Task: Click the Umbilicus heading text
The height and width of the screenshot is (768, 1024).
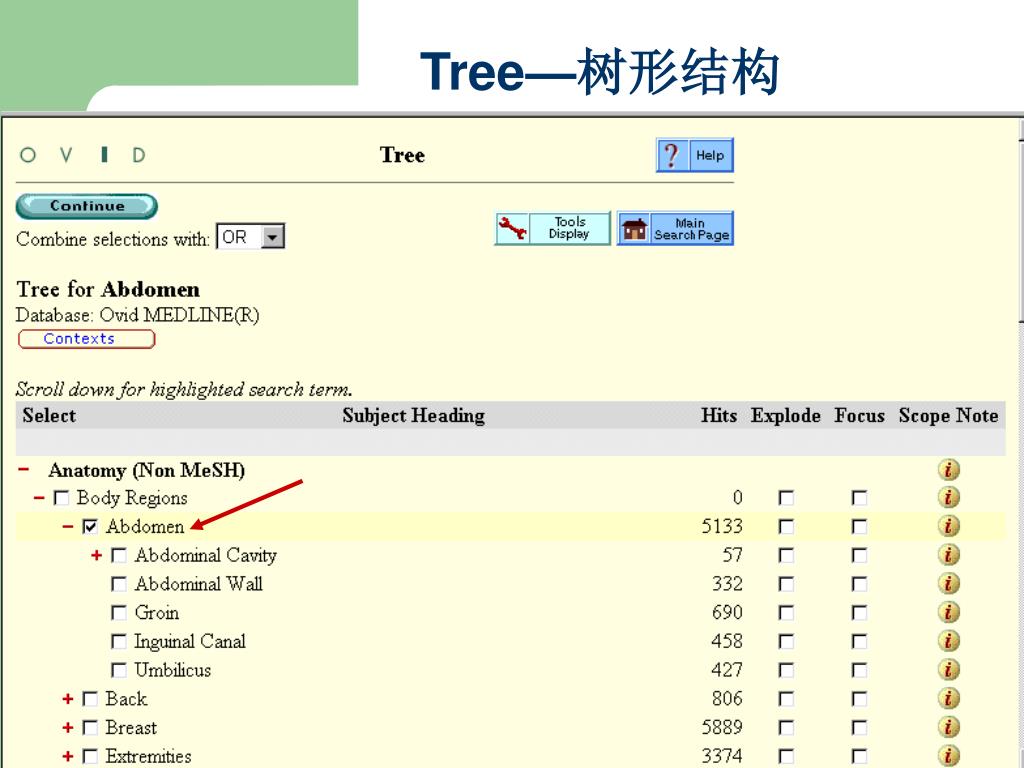Action: [x=172, y=670]
